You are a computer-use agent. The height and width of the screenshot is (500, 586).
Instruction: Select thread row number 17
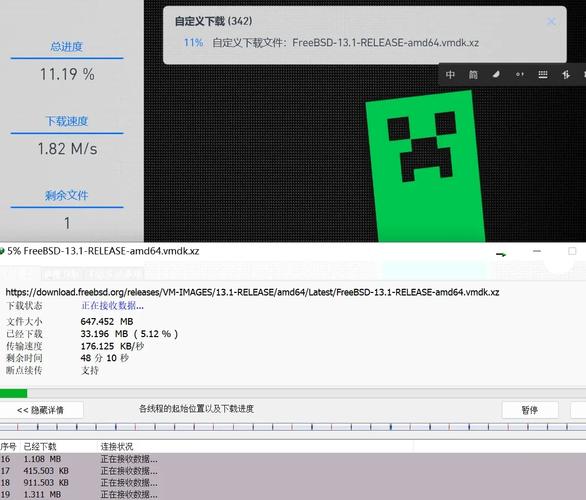293,471
